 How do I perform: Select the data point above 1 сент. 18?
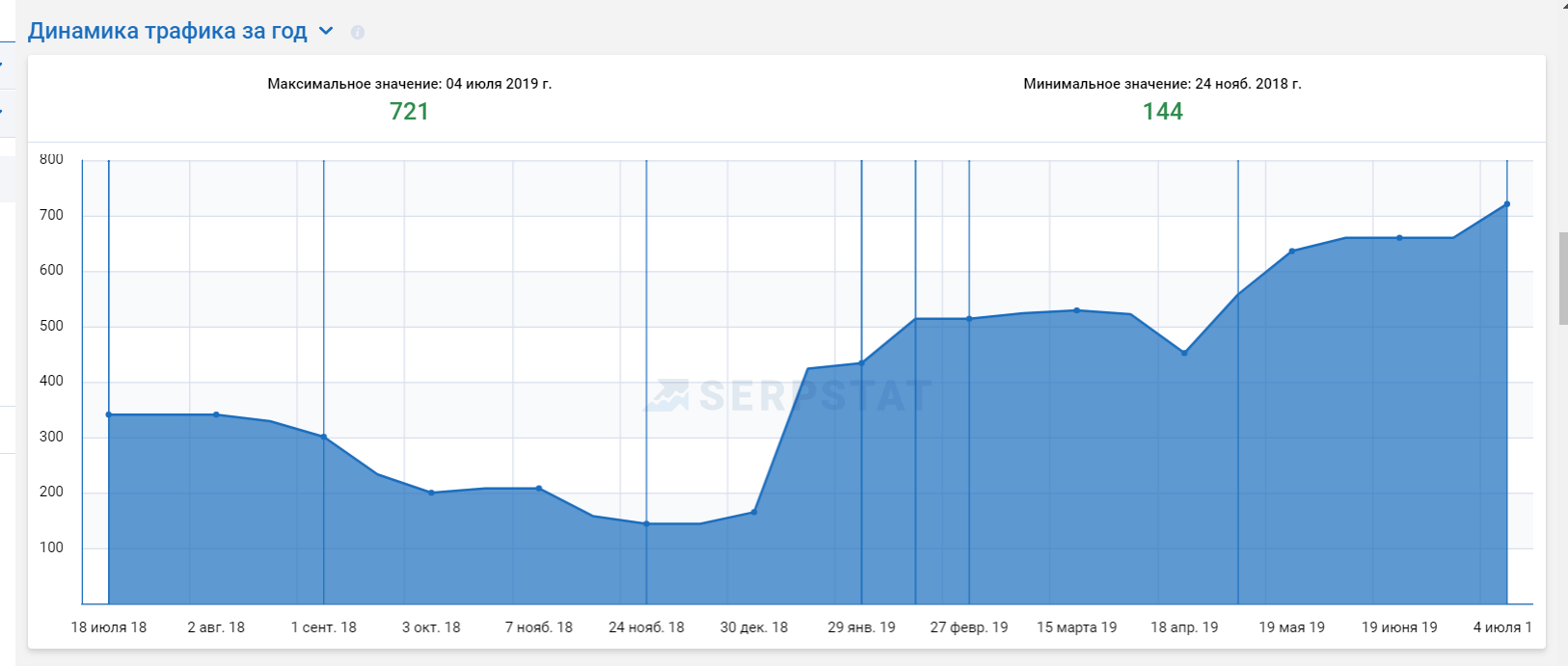pos(324,437)
